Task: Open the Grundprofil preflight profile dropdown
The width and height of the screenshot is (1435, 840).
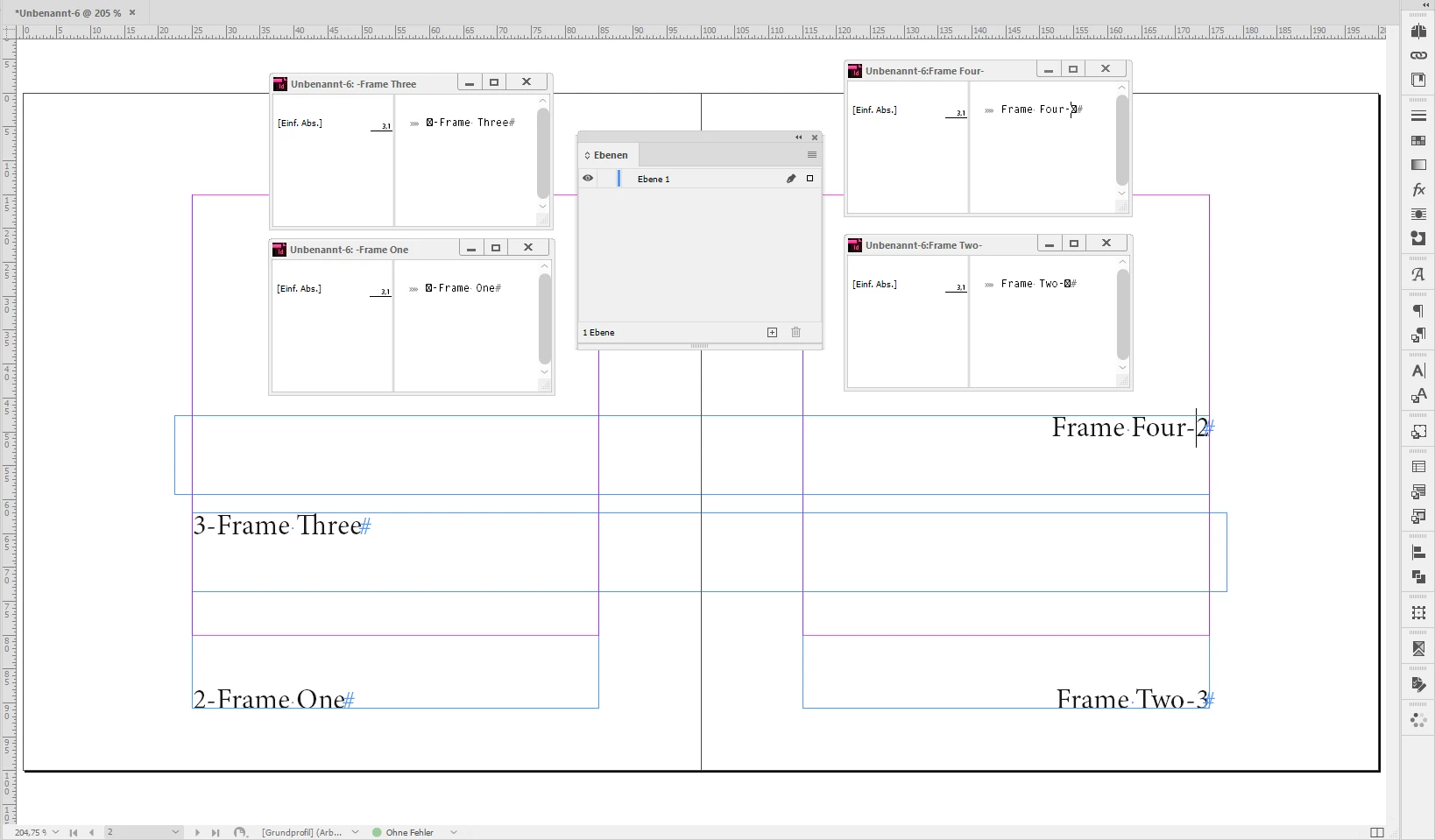Action: coord(355,832)
